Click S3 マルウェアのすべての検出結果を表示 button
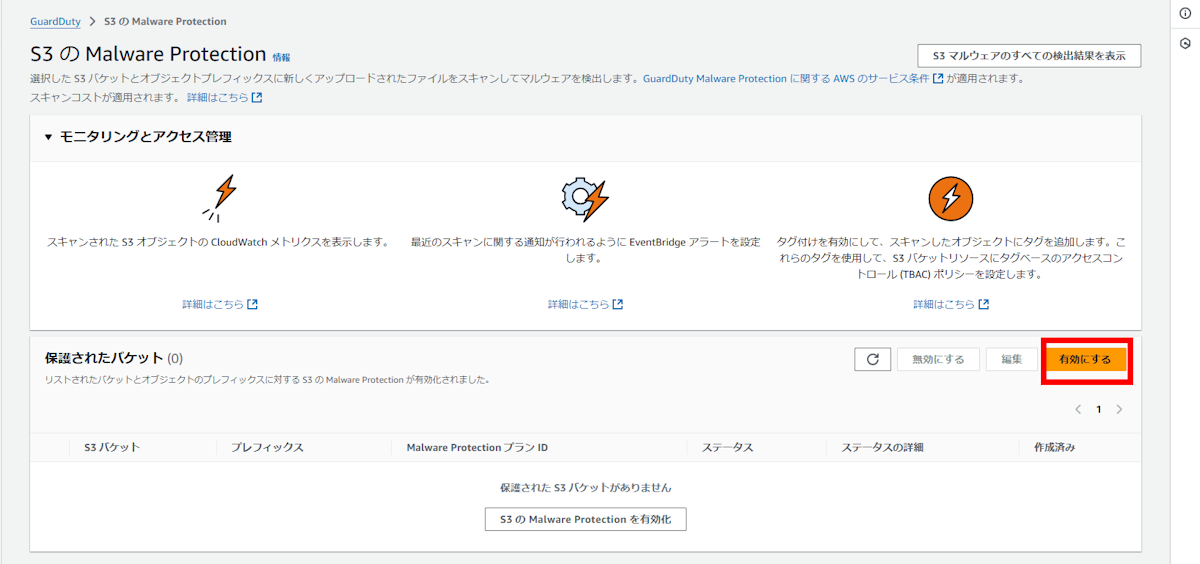1200x564 pixels. point(1029,56)
